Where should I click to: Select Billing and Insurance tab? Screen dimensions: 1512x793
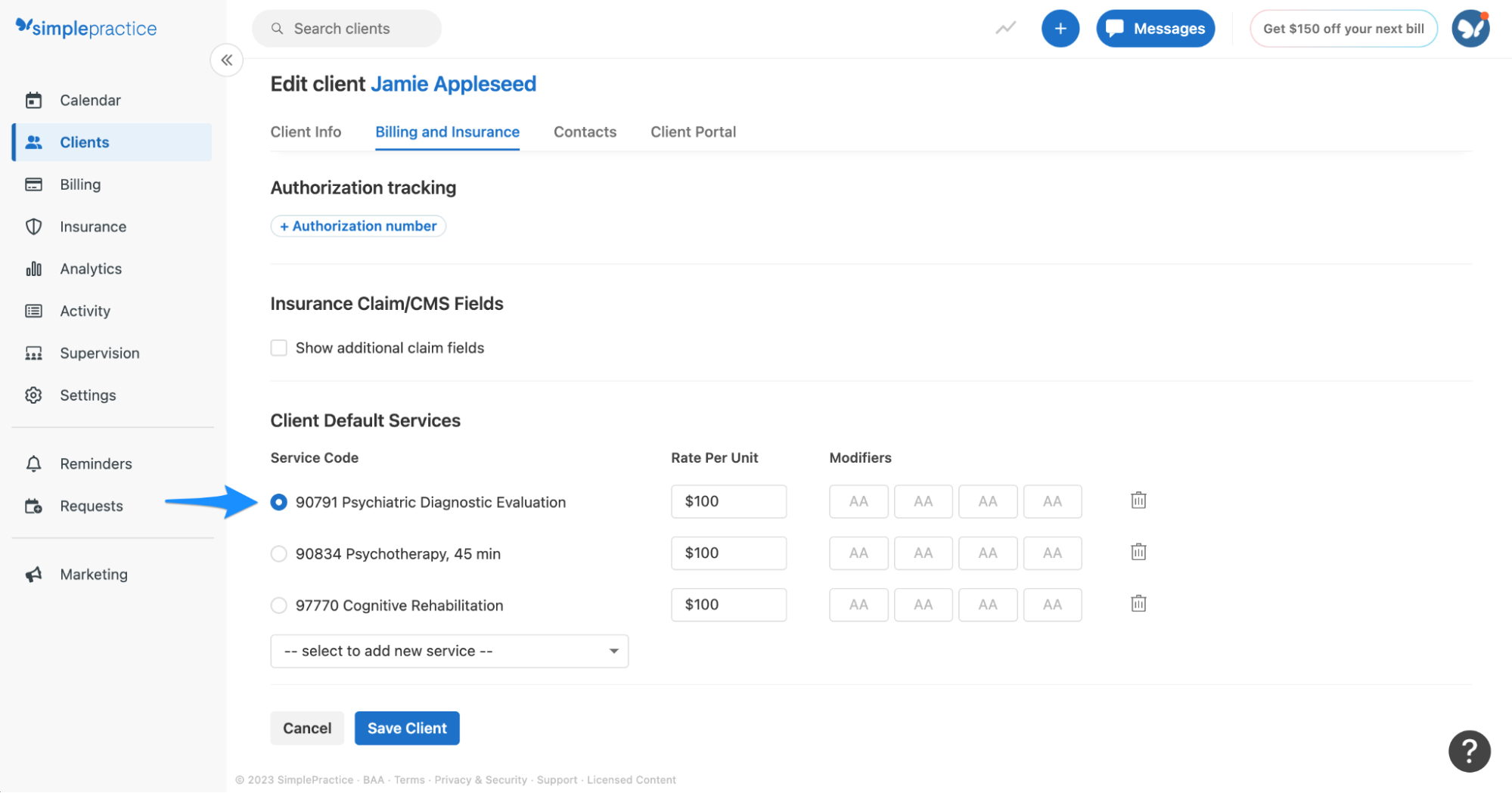(x=447, y=132)
